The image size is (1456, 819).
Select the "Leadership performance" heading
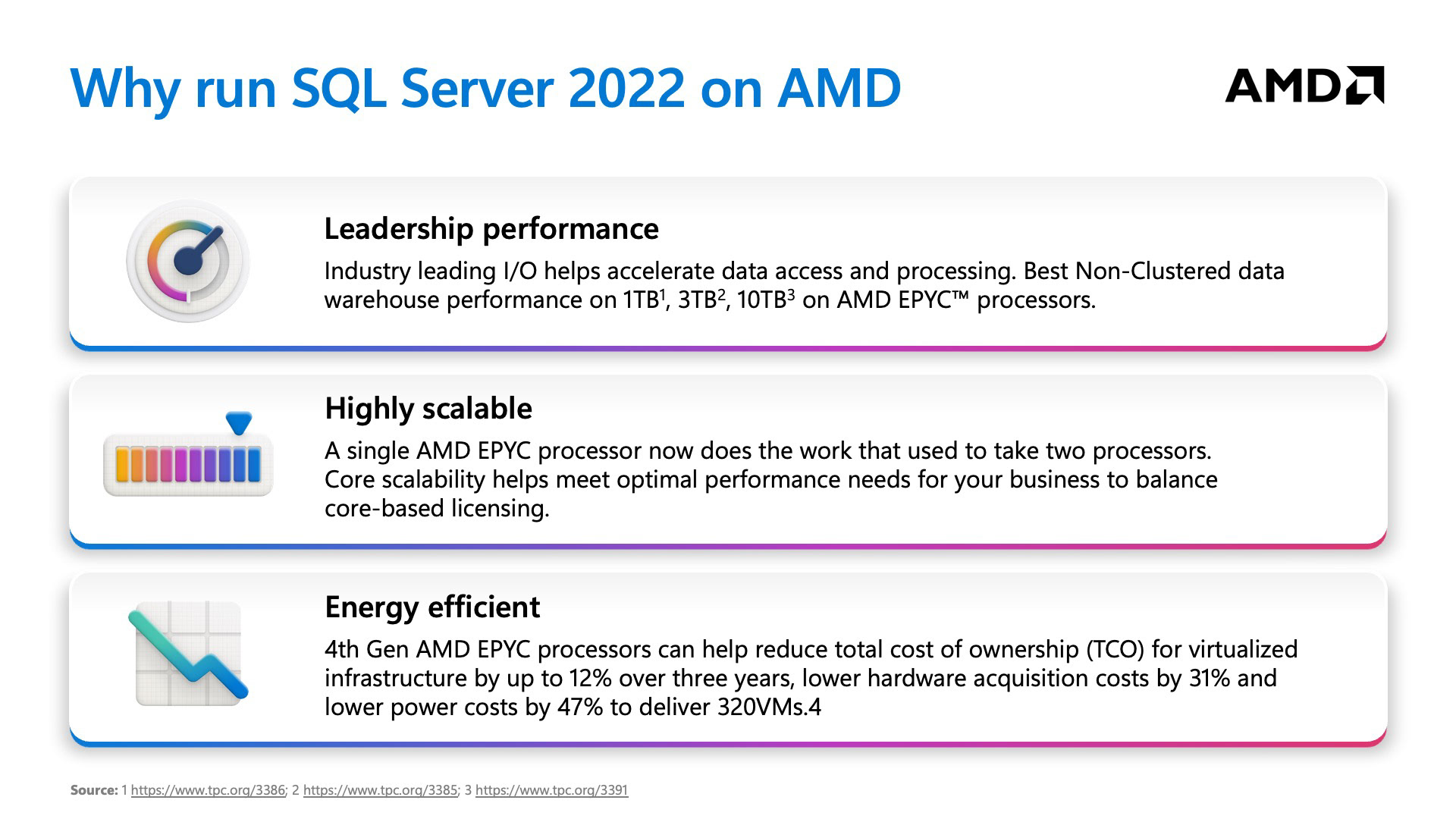[x=491, y=228]
